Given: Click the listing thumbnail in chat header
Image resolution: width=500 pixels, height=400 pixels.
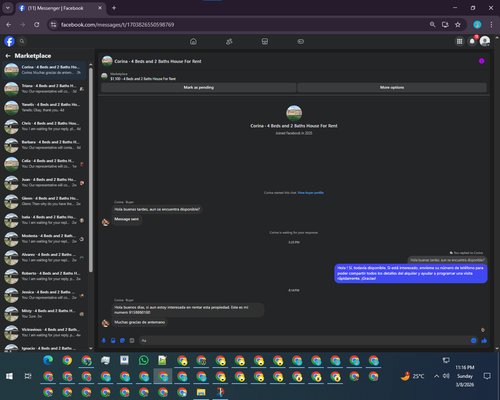Looking at the screenshot, I should click(107, 61).
